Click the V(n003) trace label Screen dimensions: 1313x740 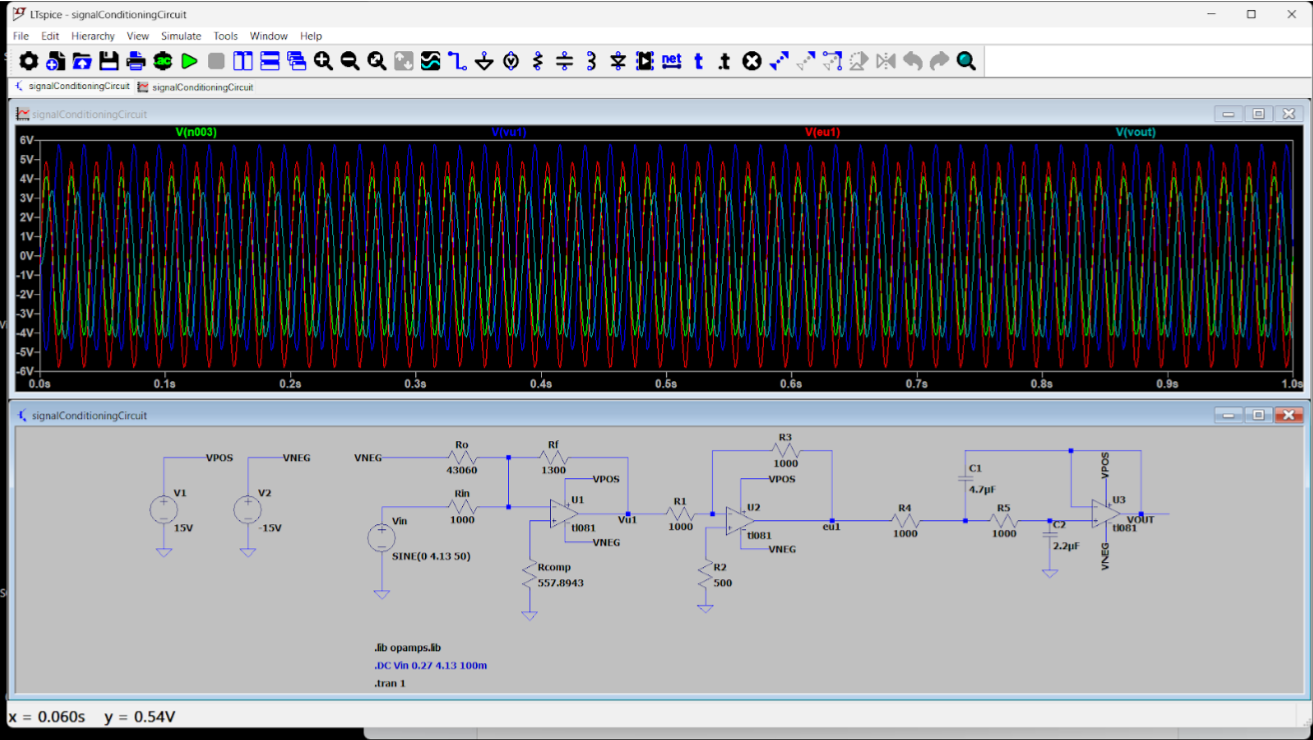click(196, 132)
